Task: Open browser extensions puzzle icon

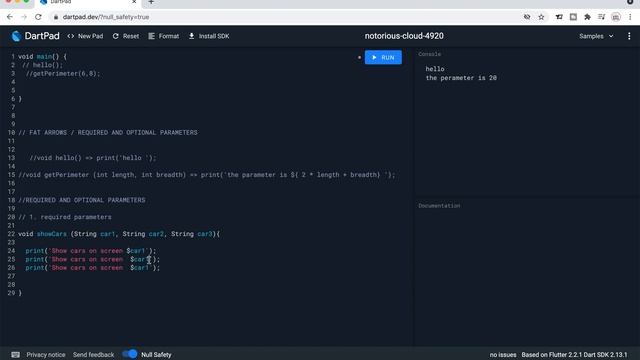Action: point(587,17)
